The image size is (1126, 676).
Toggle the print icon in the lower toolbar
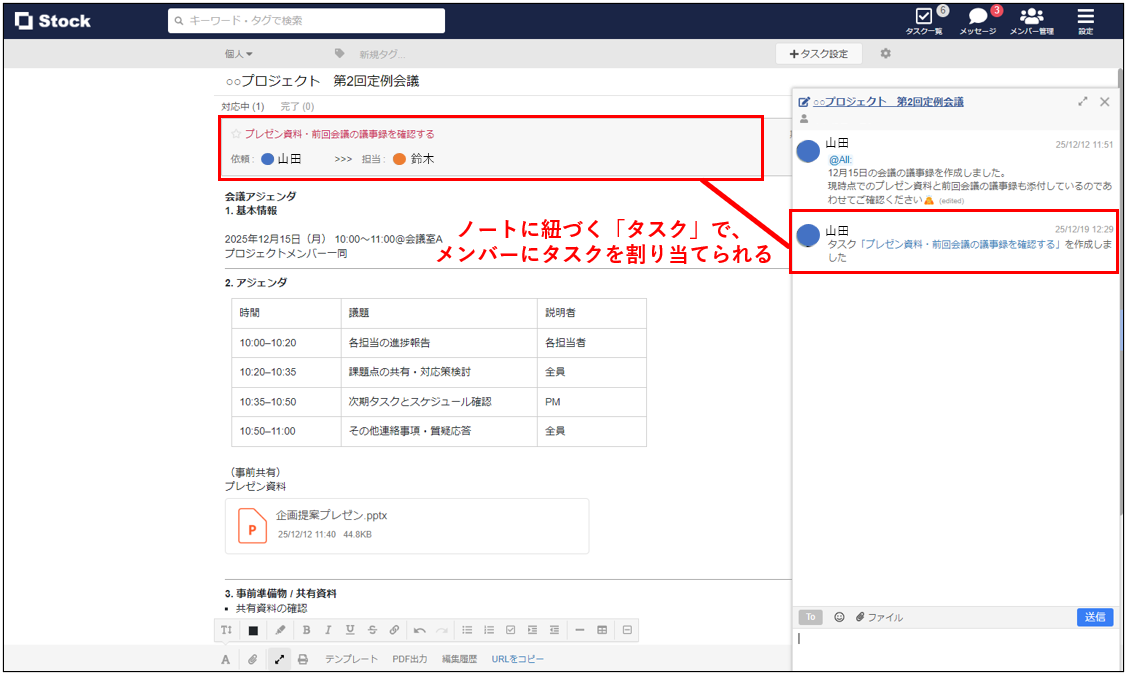(302, 658)
